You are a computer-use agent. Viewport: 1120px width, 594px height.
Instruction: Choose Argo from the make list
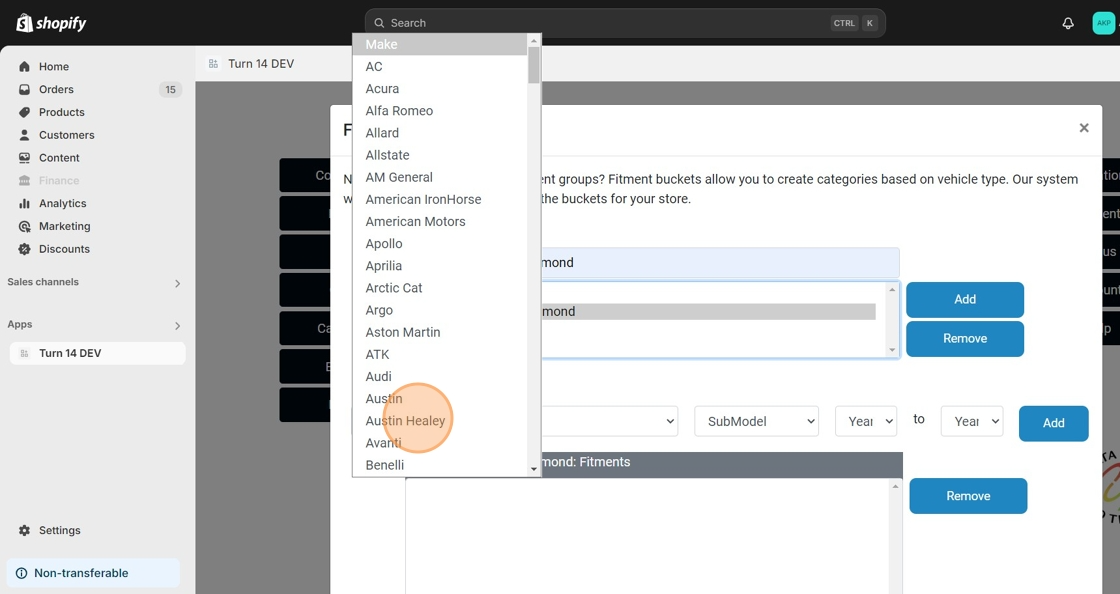439,310
